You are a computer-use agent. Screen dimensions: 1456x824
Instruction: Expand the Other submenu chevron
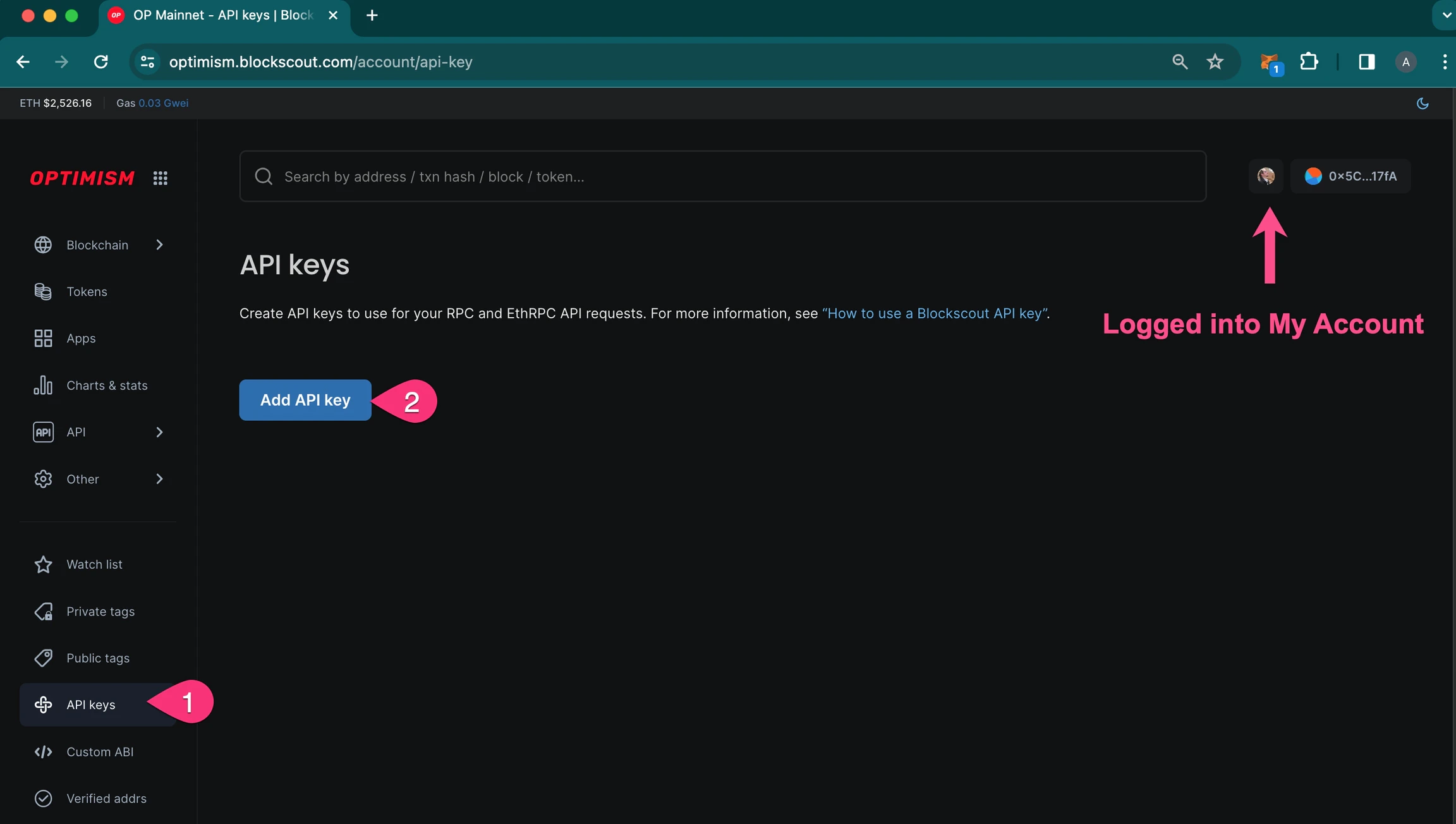[159, 479]
